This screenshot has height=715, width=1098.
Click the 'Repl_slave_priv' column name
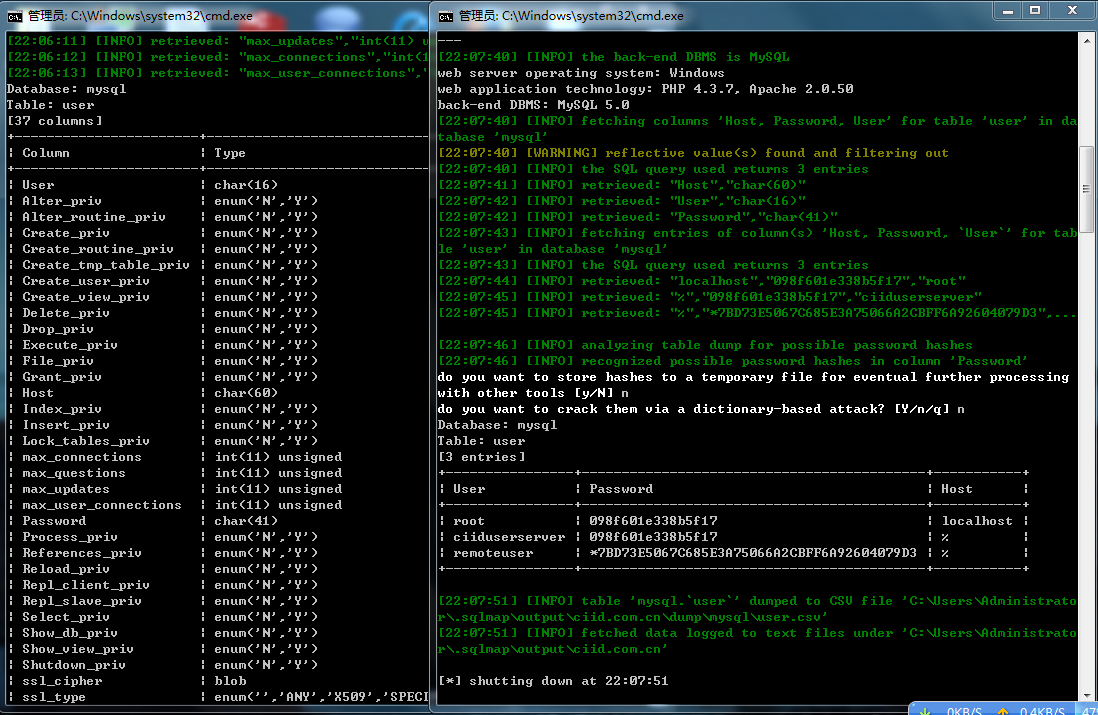pyautogui.click(x=82, y=601)
